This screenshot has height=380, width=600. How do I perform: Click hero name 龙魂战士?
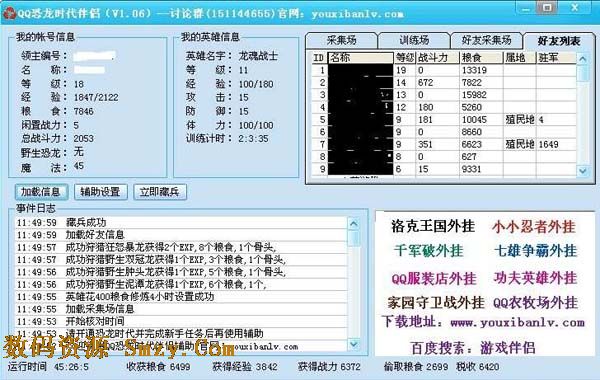coord(258,56)
